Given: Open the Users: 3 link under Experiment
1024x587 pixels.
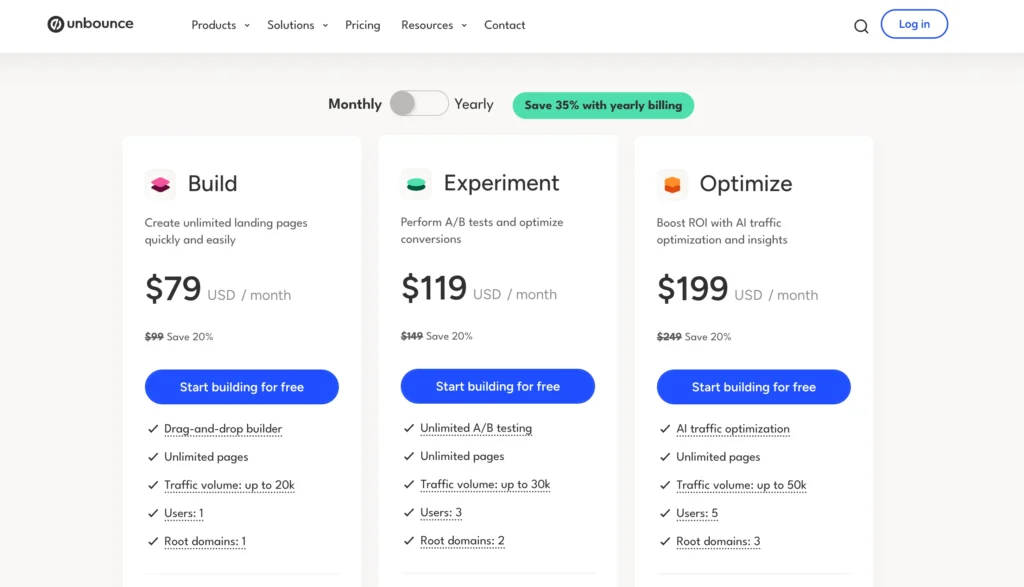Looking at the screenshot, I should (x=440, y=513).
